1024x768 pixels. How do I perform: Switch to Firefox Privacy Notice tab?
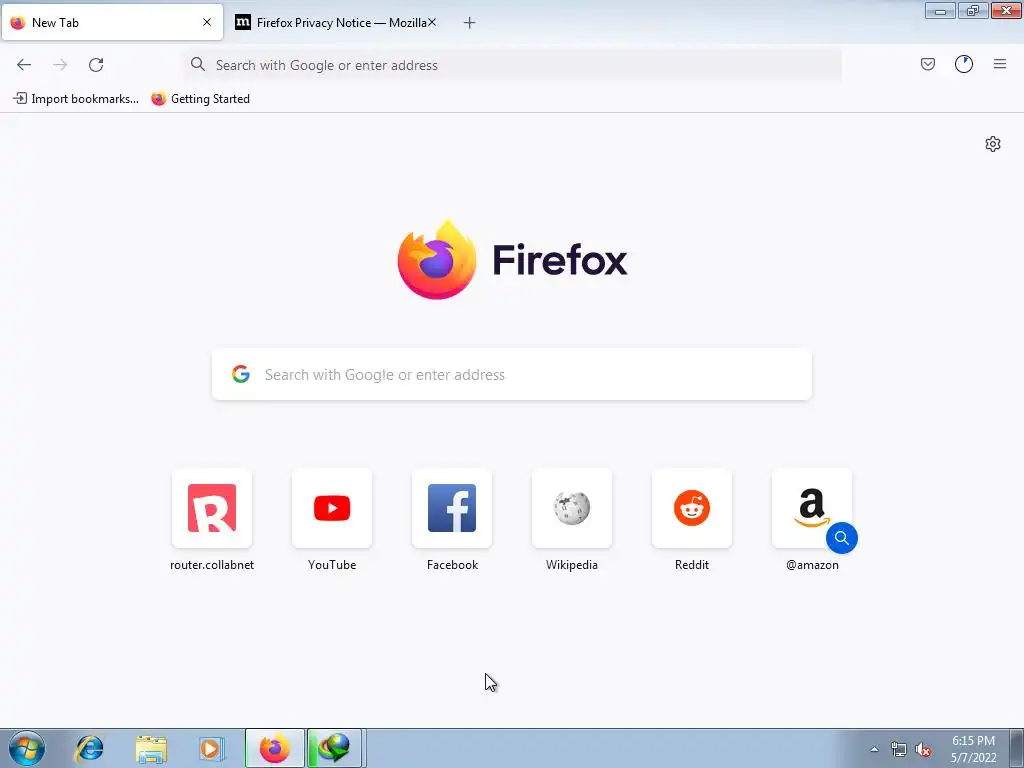[x=336, y=22]
